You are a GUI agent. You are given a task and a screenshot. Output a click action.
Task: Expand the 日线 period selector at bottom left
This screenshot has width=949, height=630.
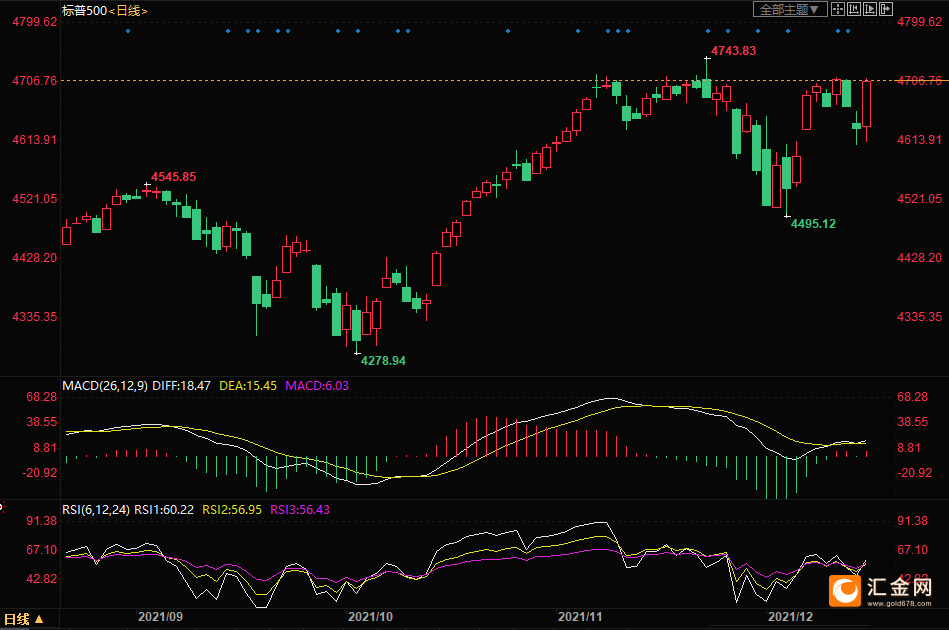tap(24, 619)
